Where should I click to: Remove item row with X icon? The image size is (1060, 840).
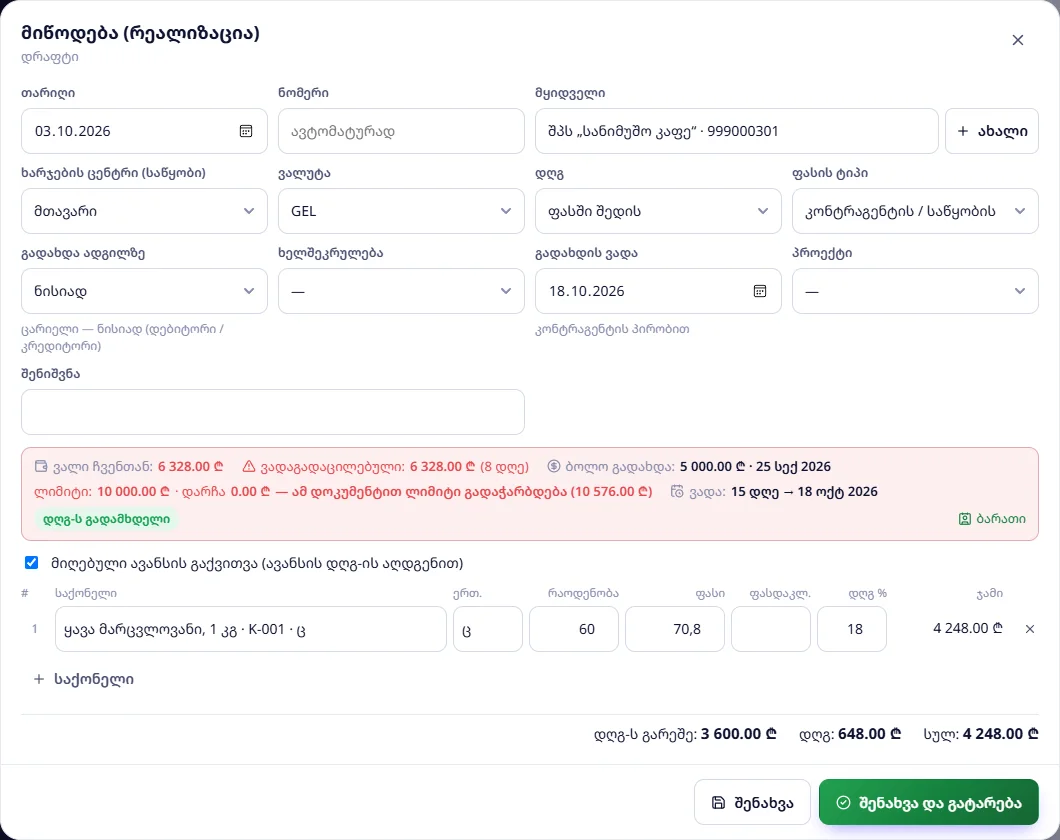[1030, 629]
